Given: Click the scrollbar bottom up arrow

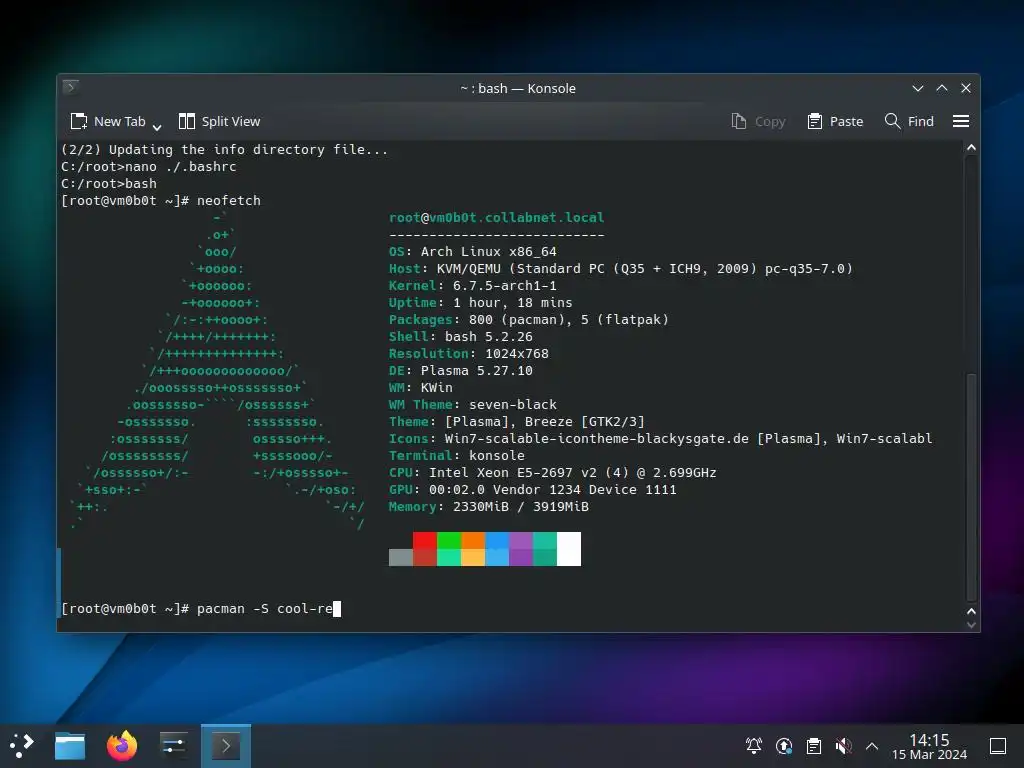Looking at the screenshot, I should pos(971,611).
